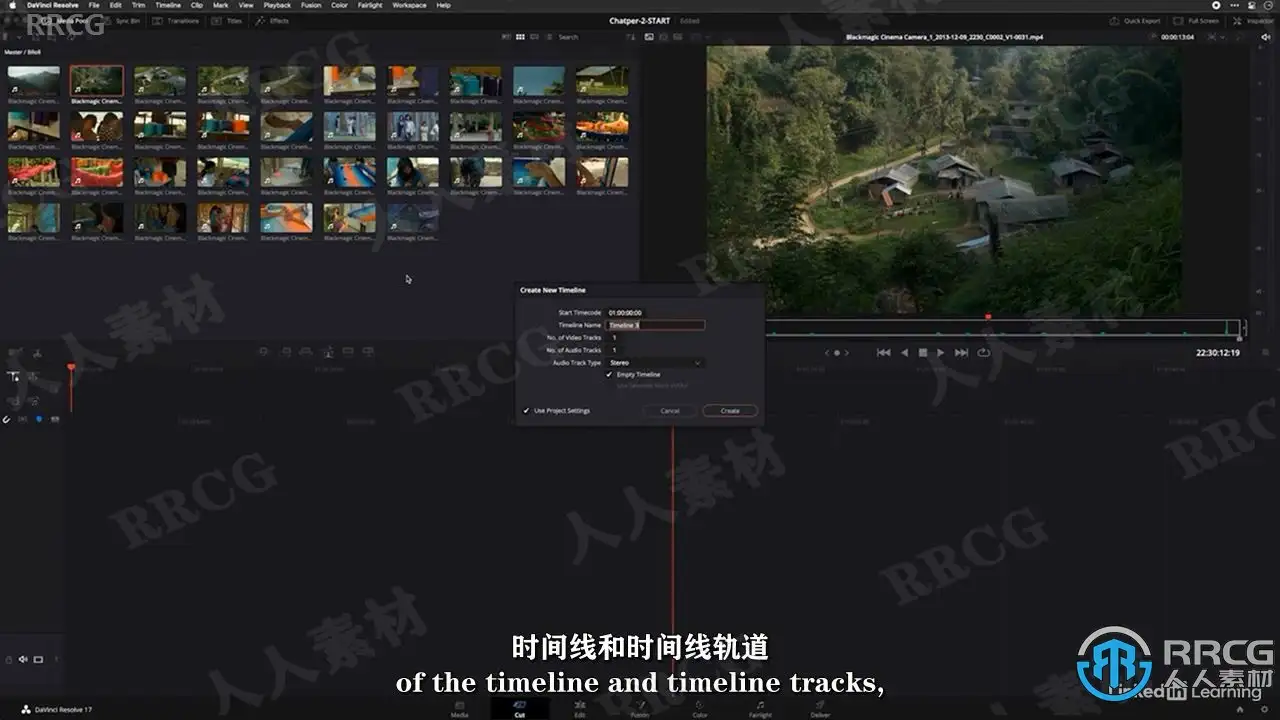Open the Workspace menu
This screenshot has height=720, width=1280.
[x=409, y=5]
